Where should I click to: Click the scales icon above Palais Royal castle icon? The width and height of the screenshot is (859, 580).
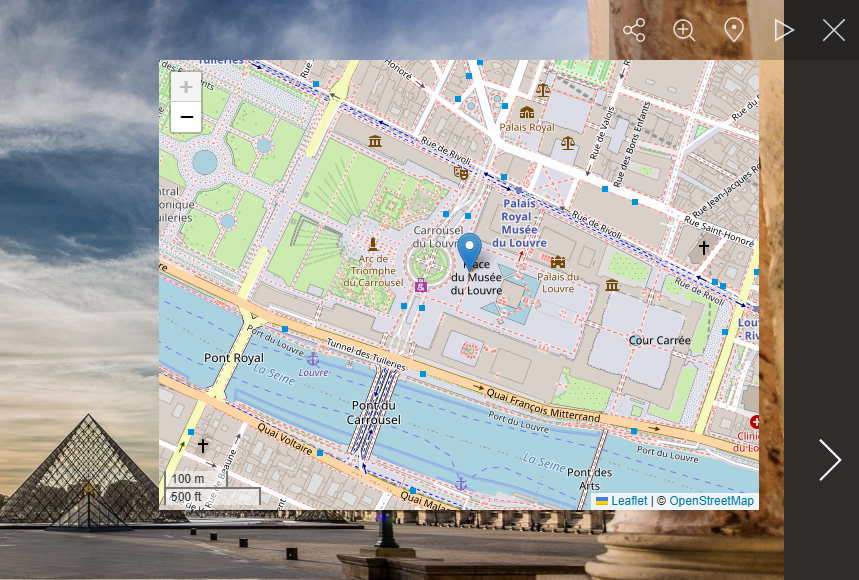point(543,89)
